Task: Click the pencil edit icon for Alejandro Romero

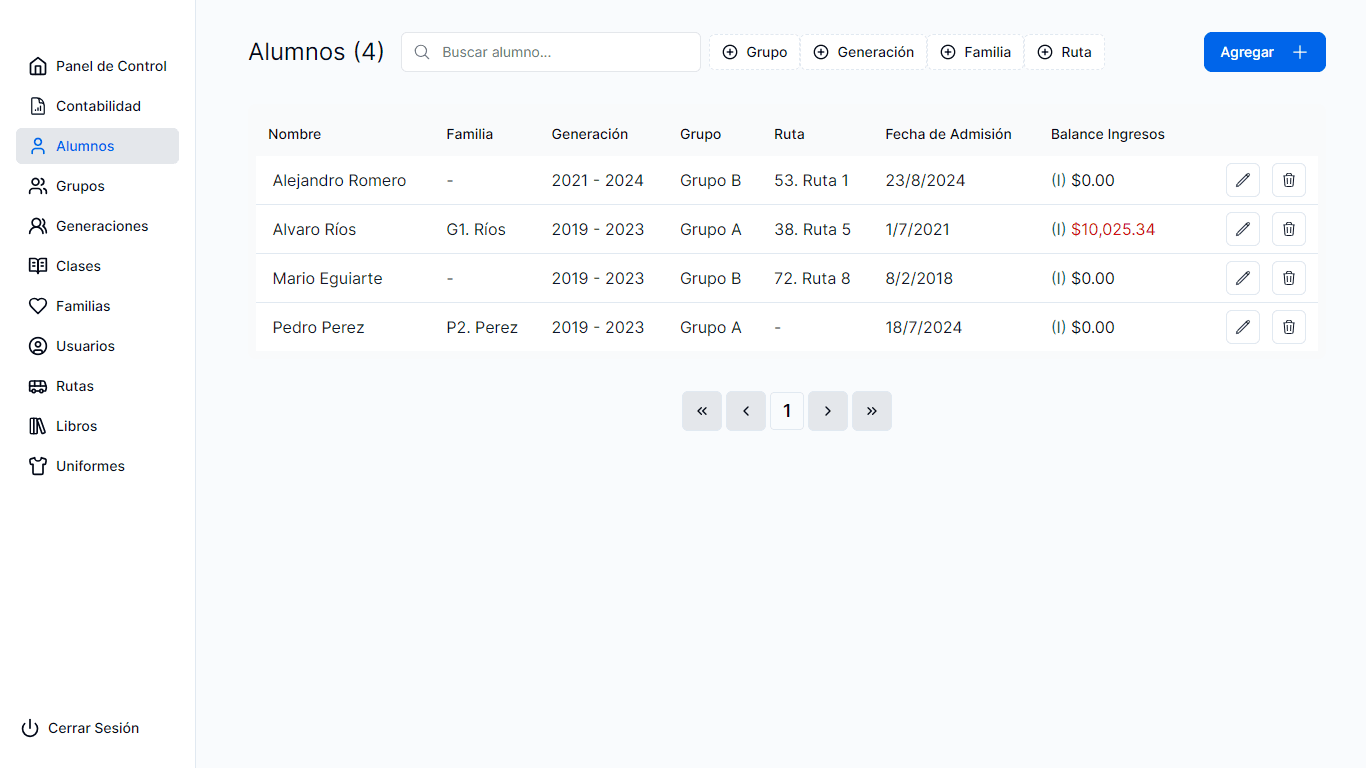Action: click(x=1242, y=180)
